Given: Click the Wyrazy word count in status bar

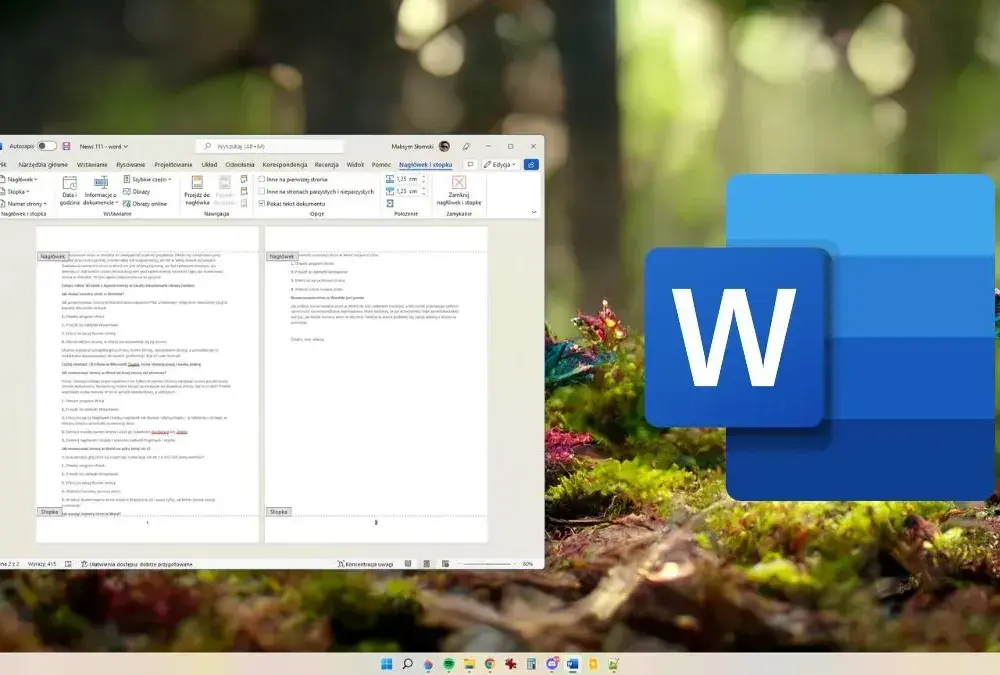Looking at the screenshot, I should 42,564.
